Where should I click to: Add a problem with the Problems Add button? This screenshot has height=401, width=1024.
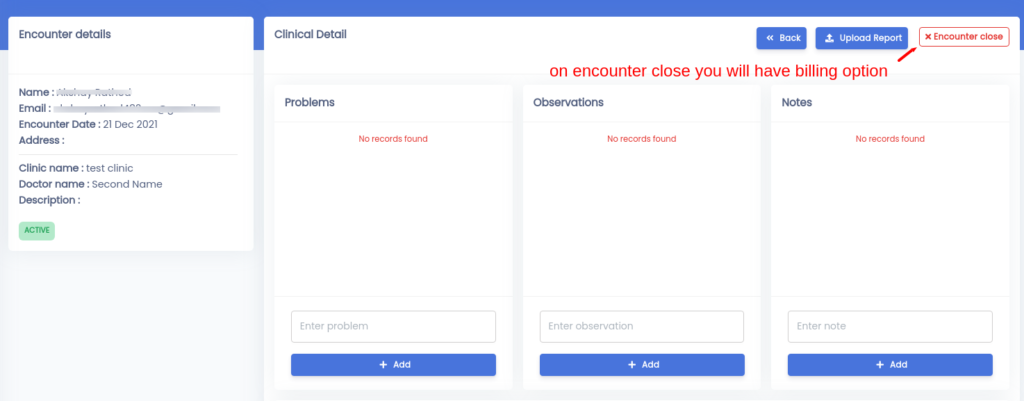pyautogui.click(x=393, y=364)
